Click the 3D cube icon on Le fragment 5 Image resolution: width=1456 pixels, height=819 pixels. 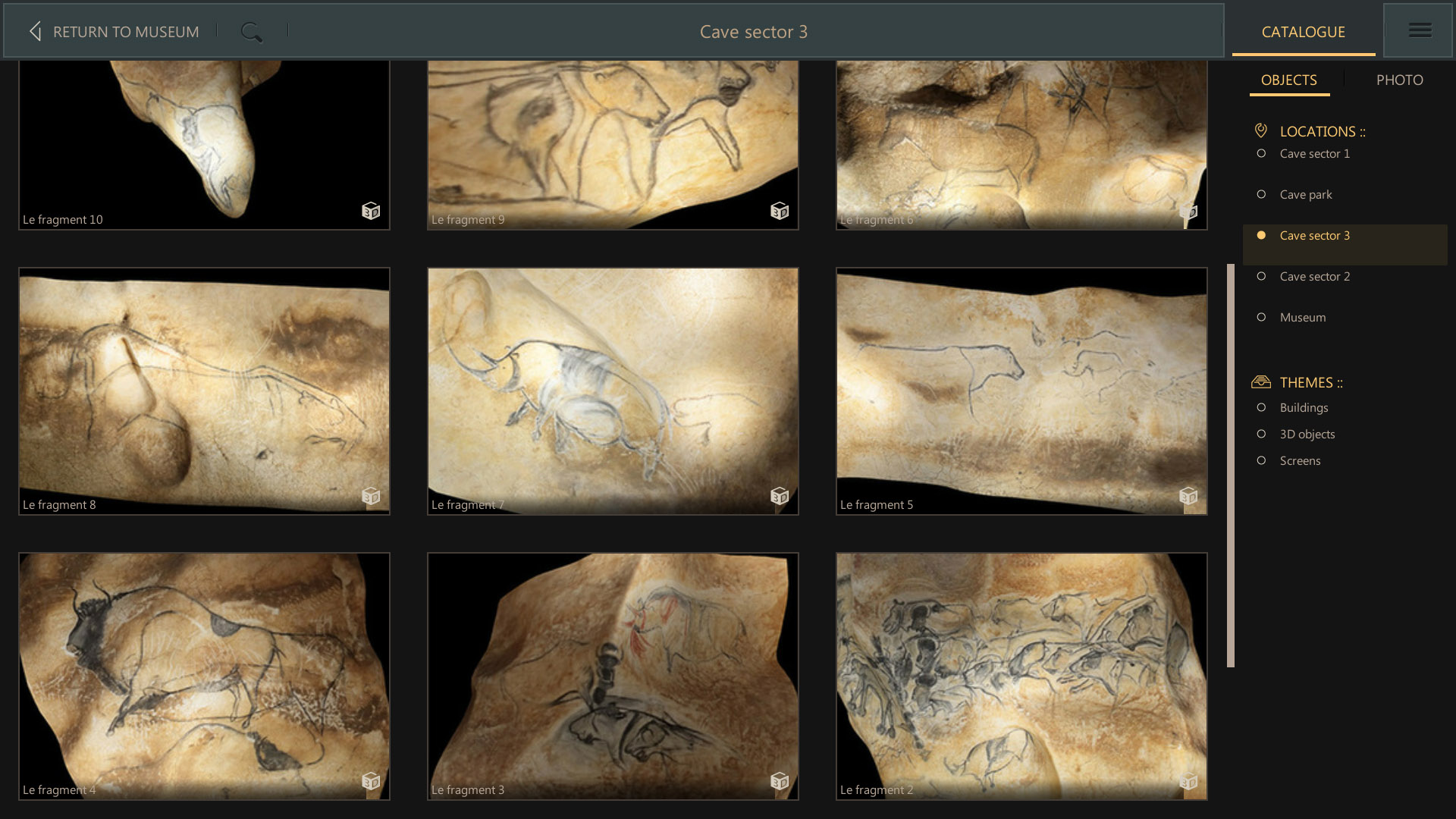pyautogui.click(x=1188, y=496)
